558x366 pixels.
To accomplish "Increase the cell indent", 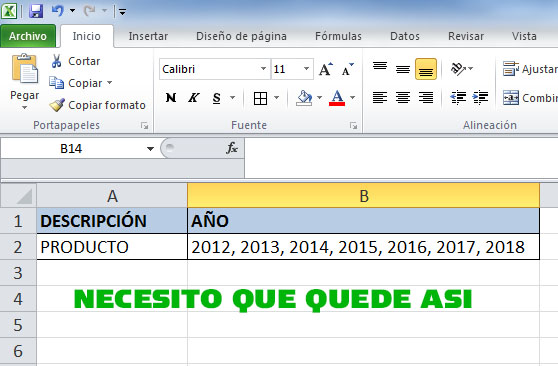I will (x=480, y=97).
